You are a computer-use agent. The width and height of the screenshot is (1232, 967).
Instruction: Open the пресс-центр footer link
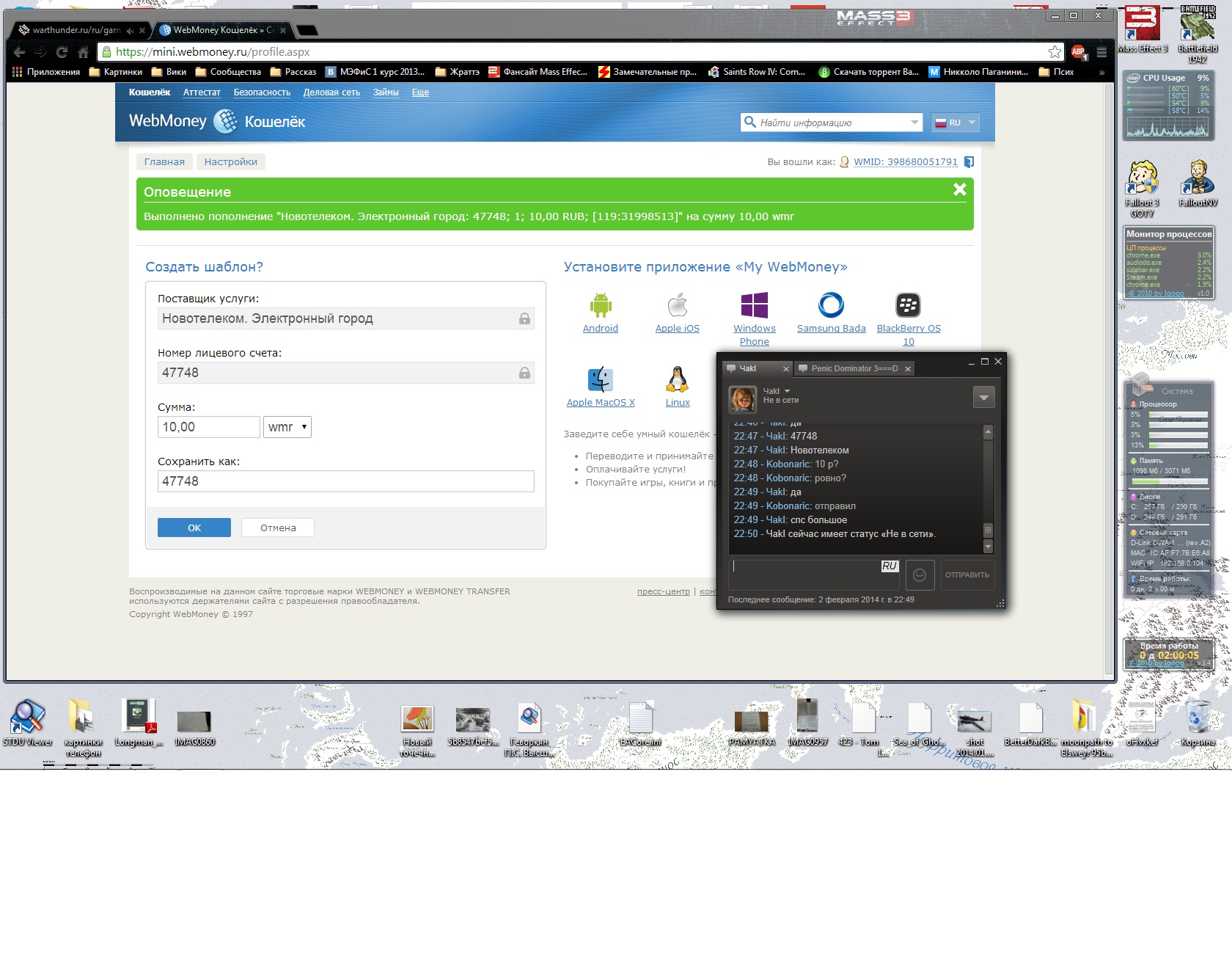(663, 591)
